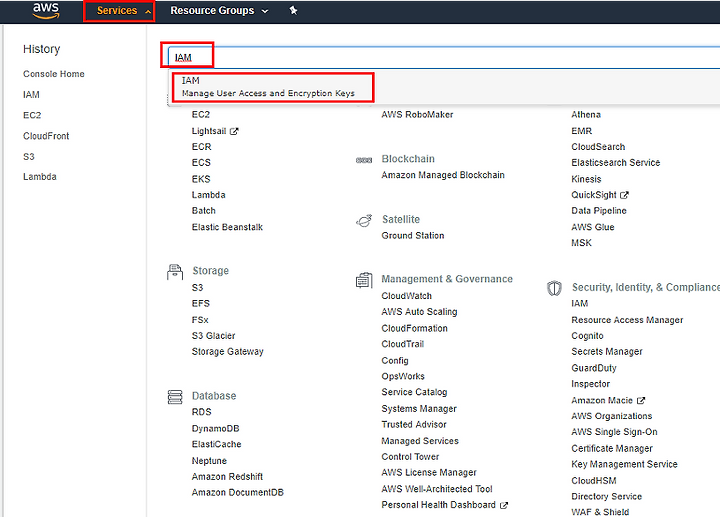The image size is (720, 517).
Task: Click Personal Health Dashboard external link icon
Action: [x=504, y=505]
